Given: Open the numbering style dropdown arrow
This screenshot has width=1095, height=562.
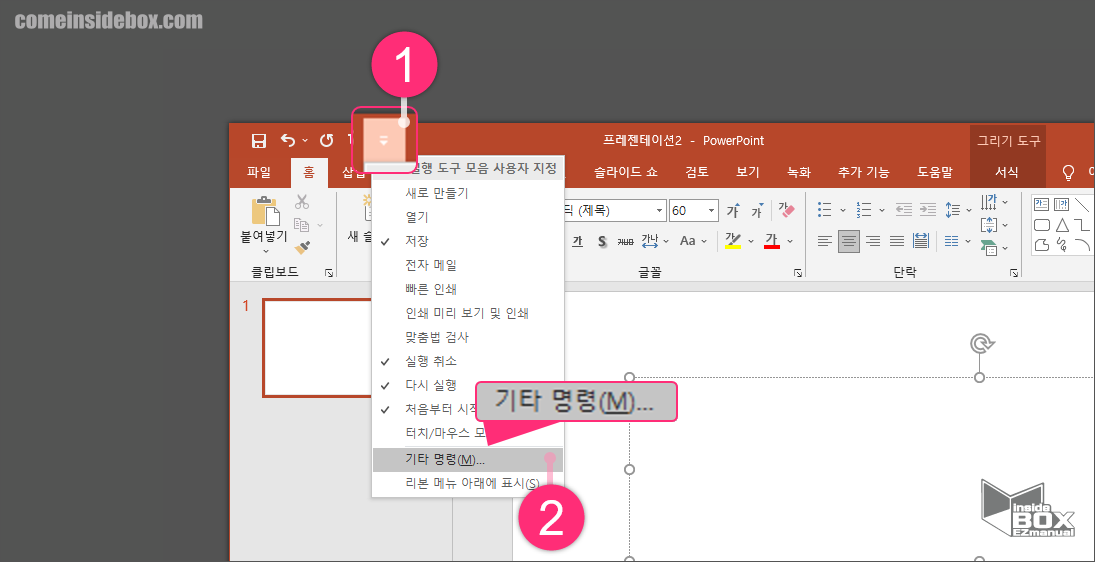Looking at the screenshot, I should pos(881,210).
